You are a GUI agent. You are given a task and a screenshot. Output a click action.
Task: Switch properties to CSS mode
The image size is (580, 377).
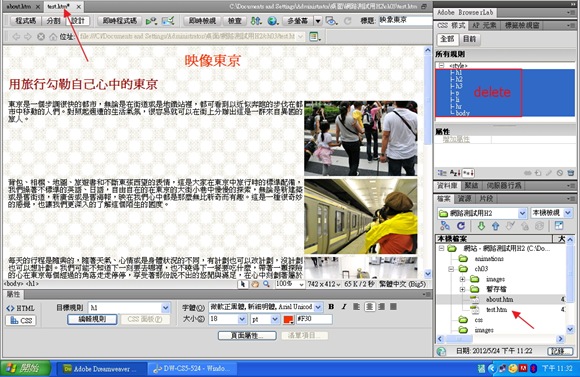21,320
